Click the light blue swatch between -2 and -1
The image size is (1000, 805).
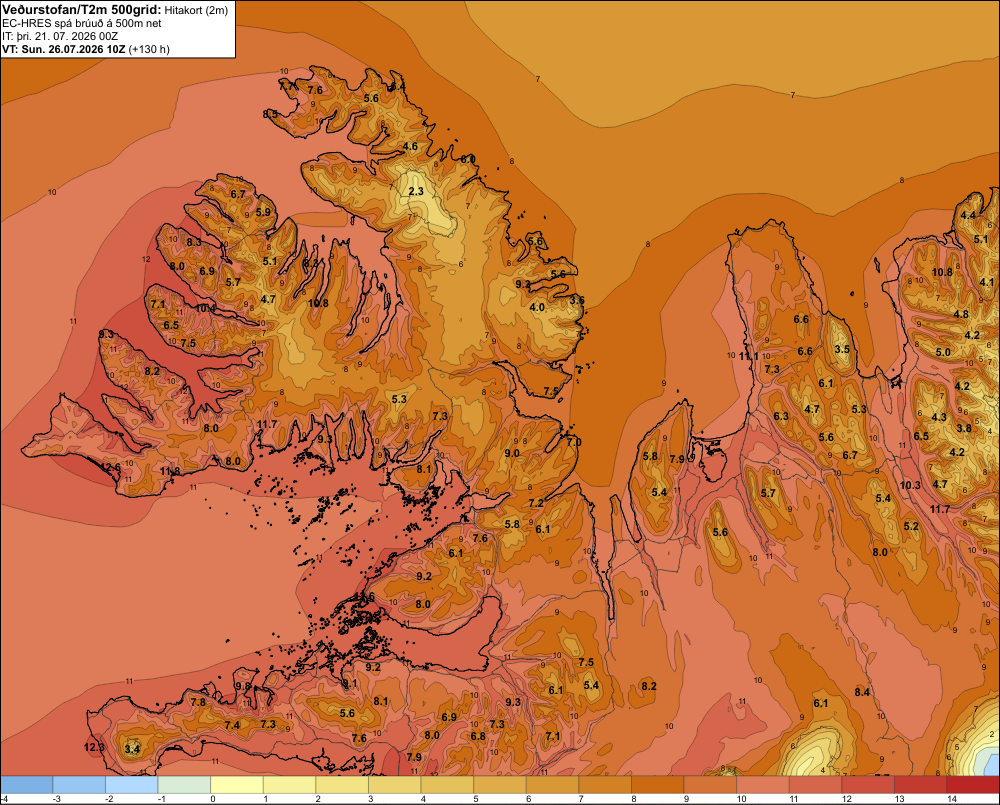point(132,785)
